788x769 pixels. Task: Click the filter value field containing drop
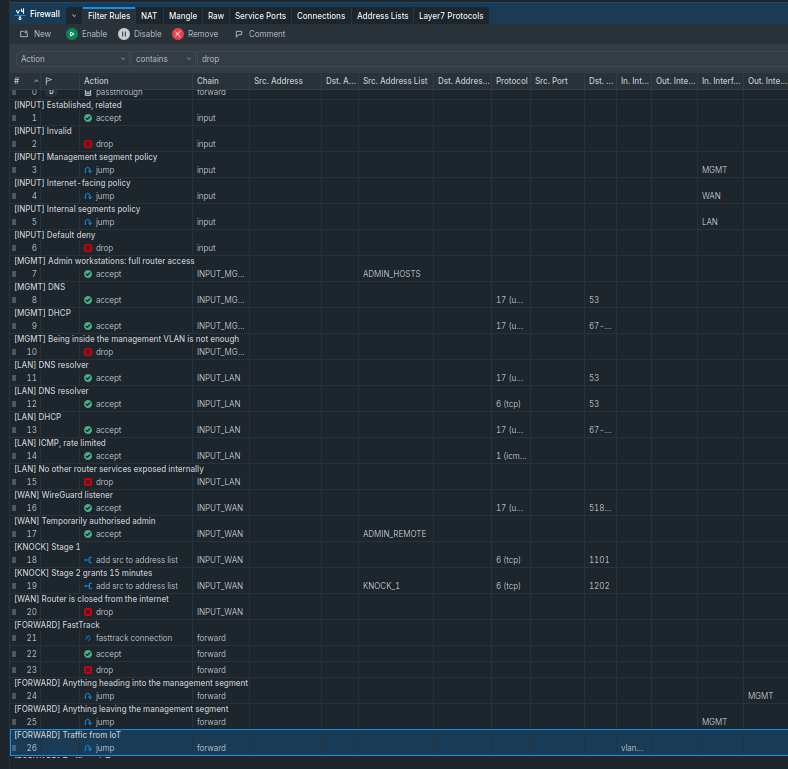pos(492,59)
